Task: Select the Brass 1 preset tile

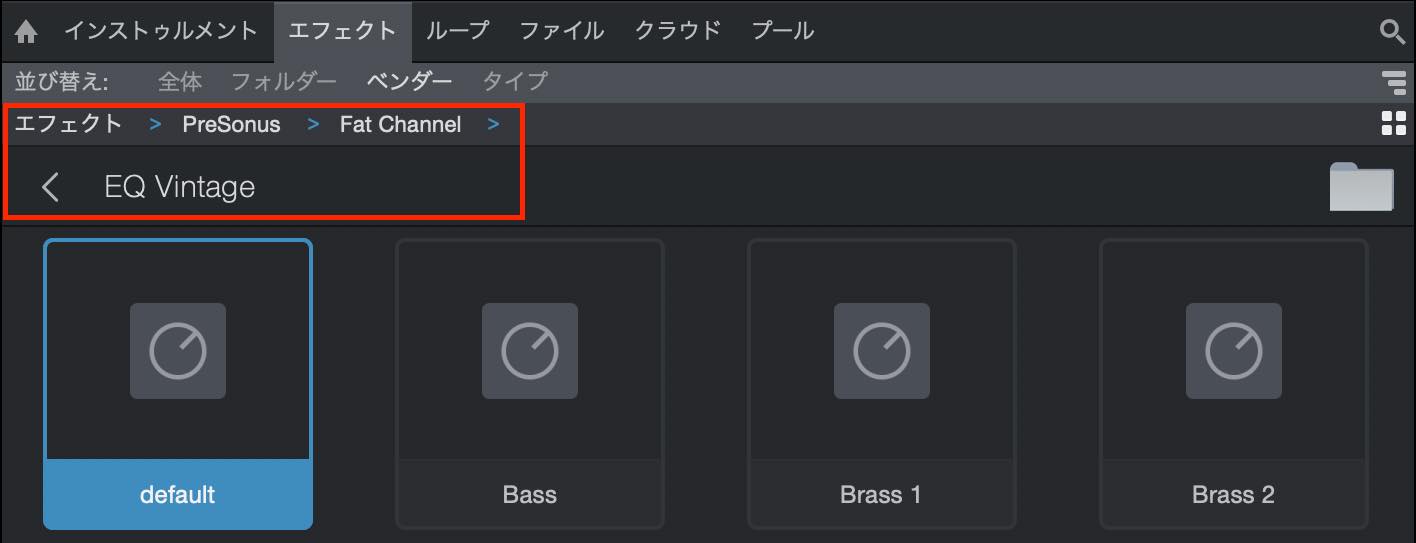Action: pos(882,384)
